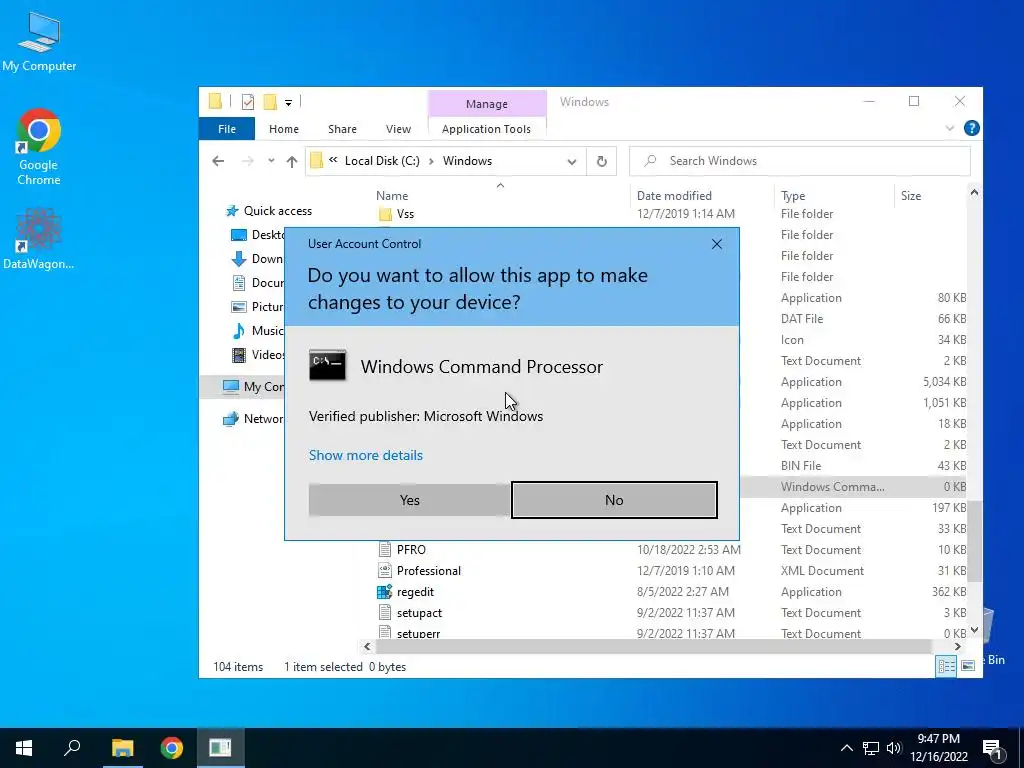
Task: Open My Computer desktop icon
Action: [39, 42]
